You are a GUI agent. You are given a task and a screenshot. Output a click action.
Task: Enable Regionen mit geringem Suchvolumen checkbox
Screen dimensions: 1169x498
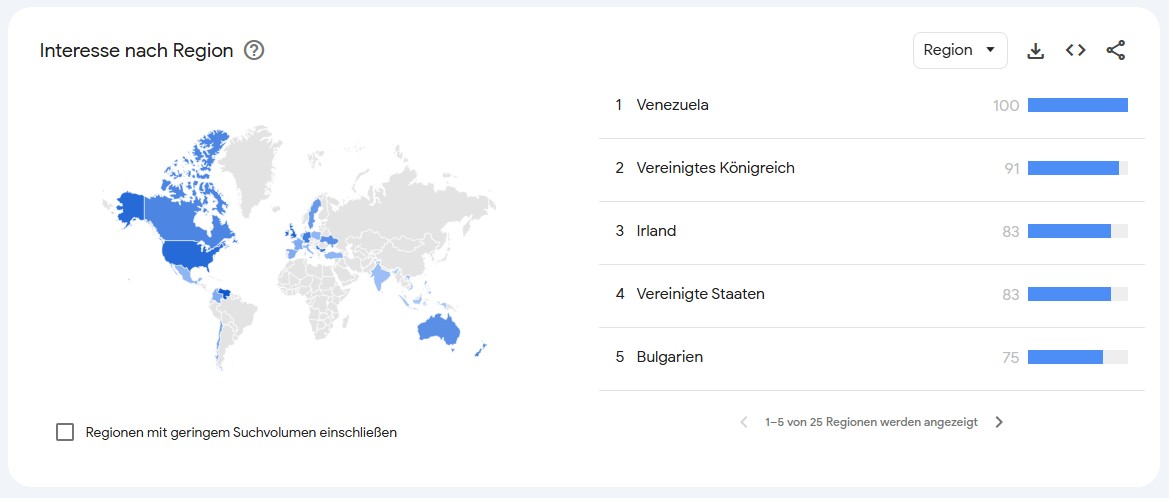[x=66, y=432]
